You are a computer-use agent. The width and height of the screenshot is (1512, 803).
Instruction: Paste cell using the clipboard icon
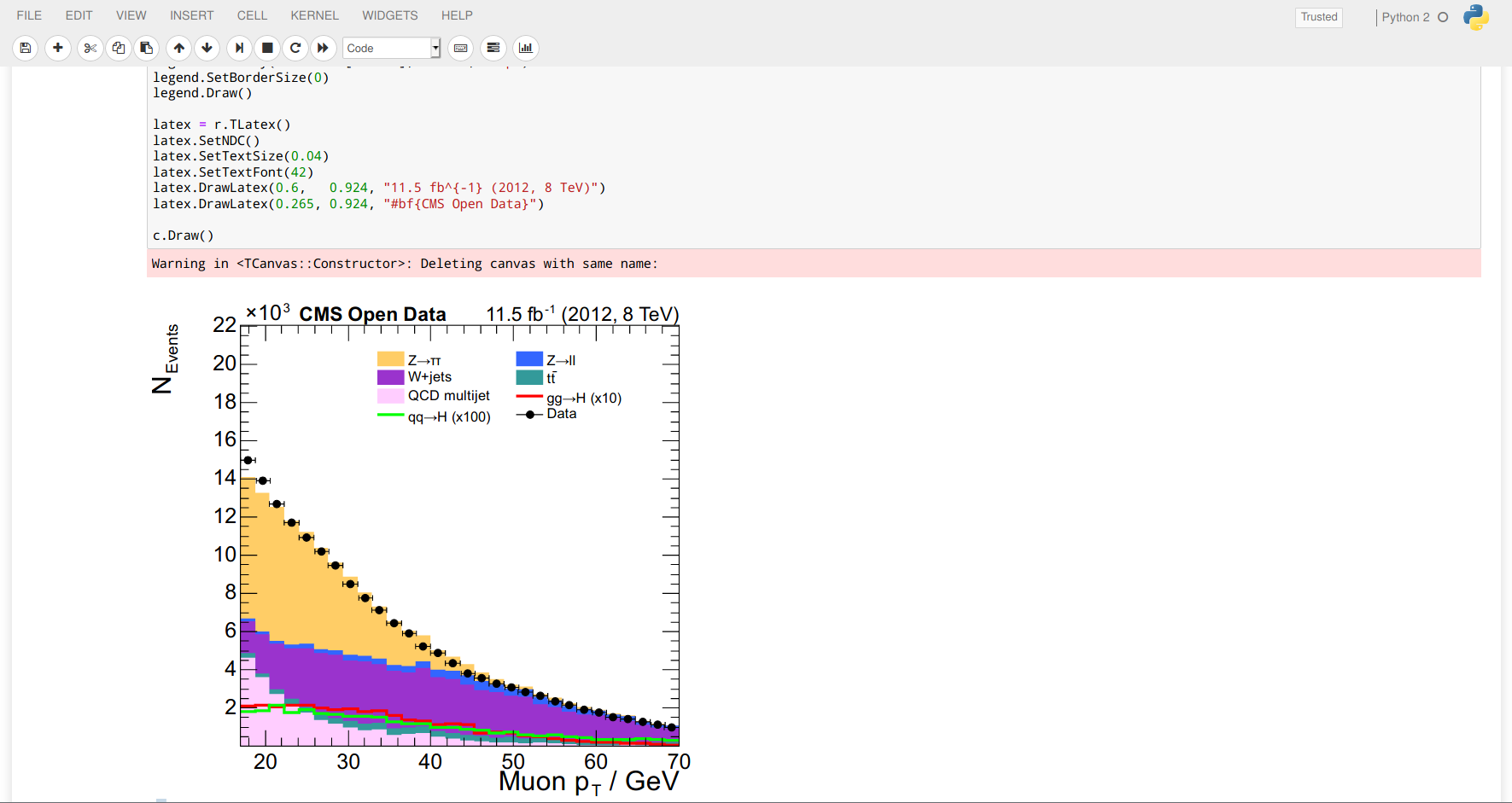pyautogui.click(x=147, y=48)
